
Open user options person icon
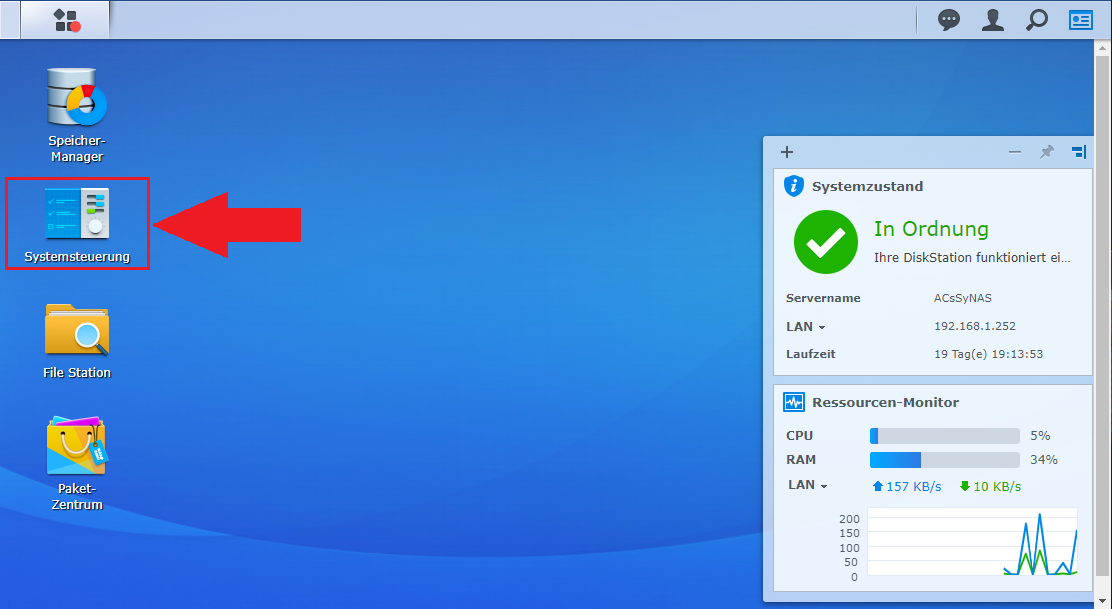(992, 20)
